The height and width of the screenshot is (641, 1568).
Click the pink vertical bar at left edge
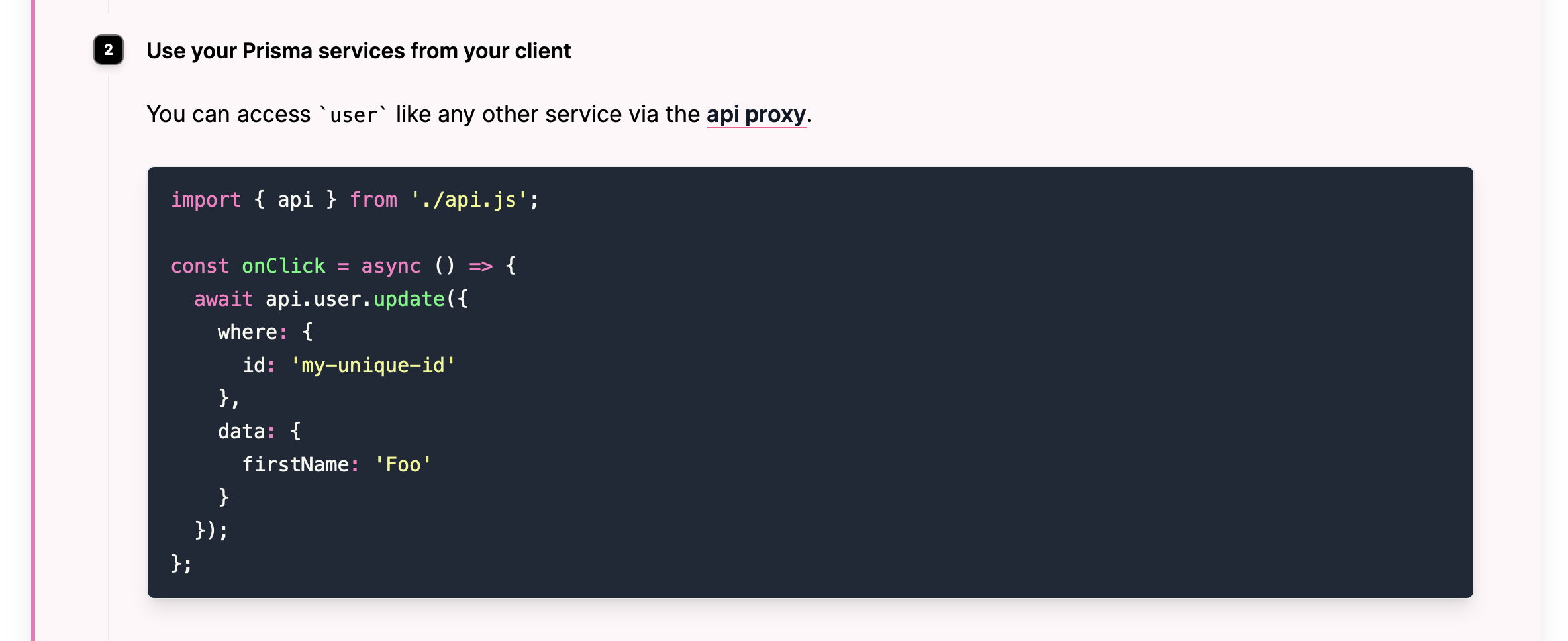[33, 320]
